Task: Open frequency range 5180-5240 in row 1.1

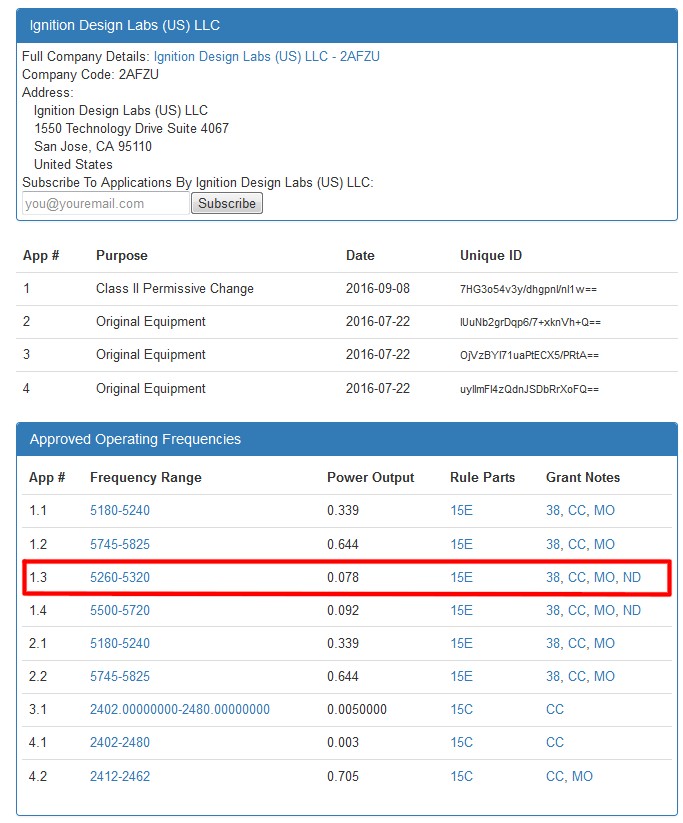Action: [x=120, y=510]
